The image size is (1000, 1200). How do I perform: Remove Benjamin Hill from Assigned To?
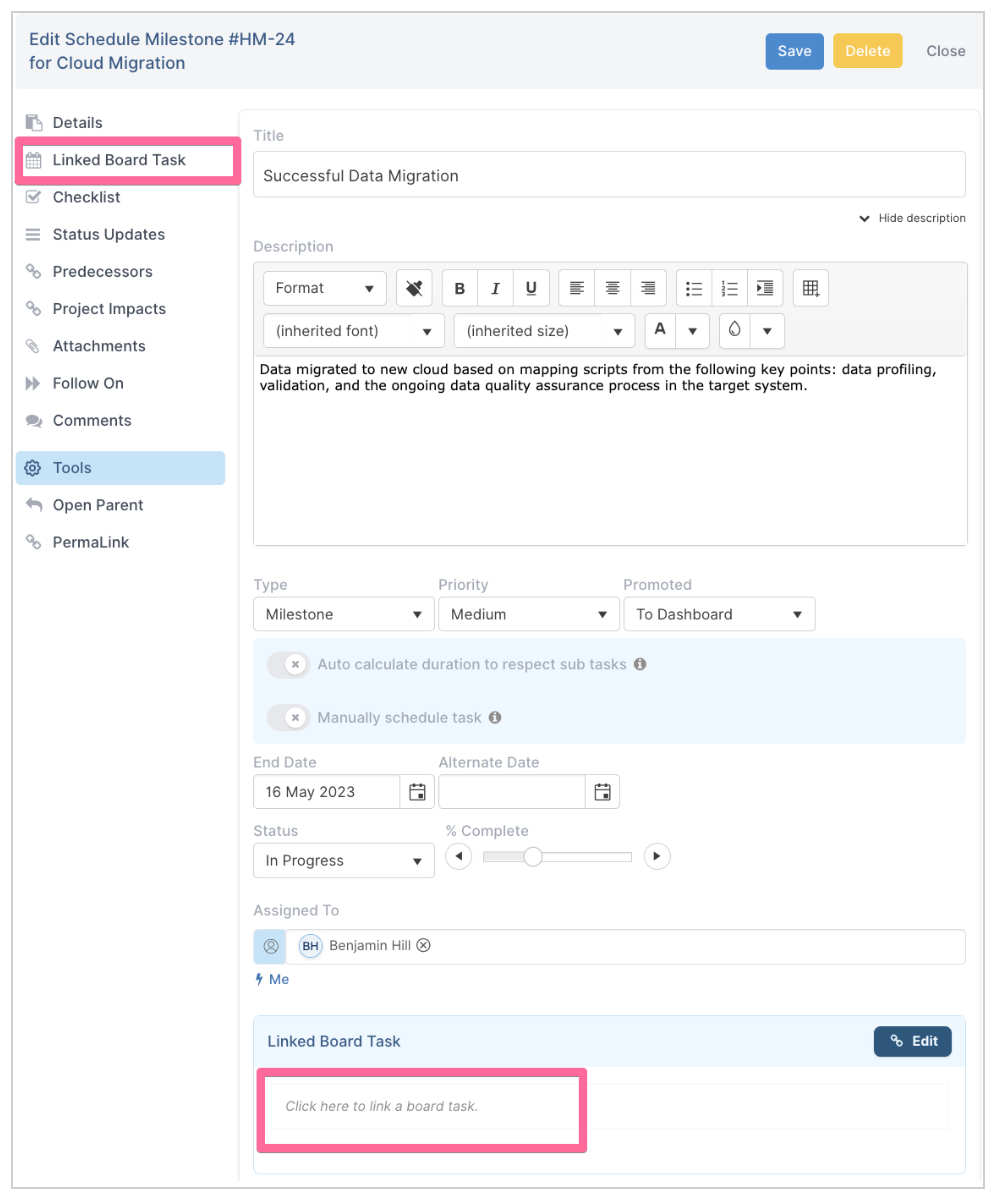(423, 946)
